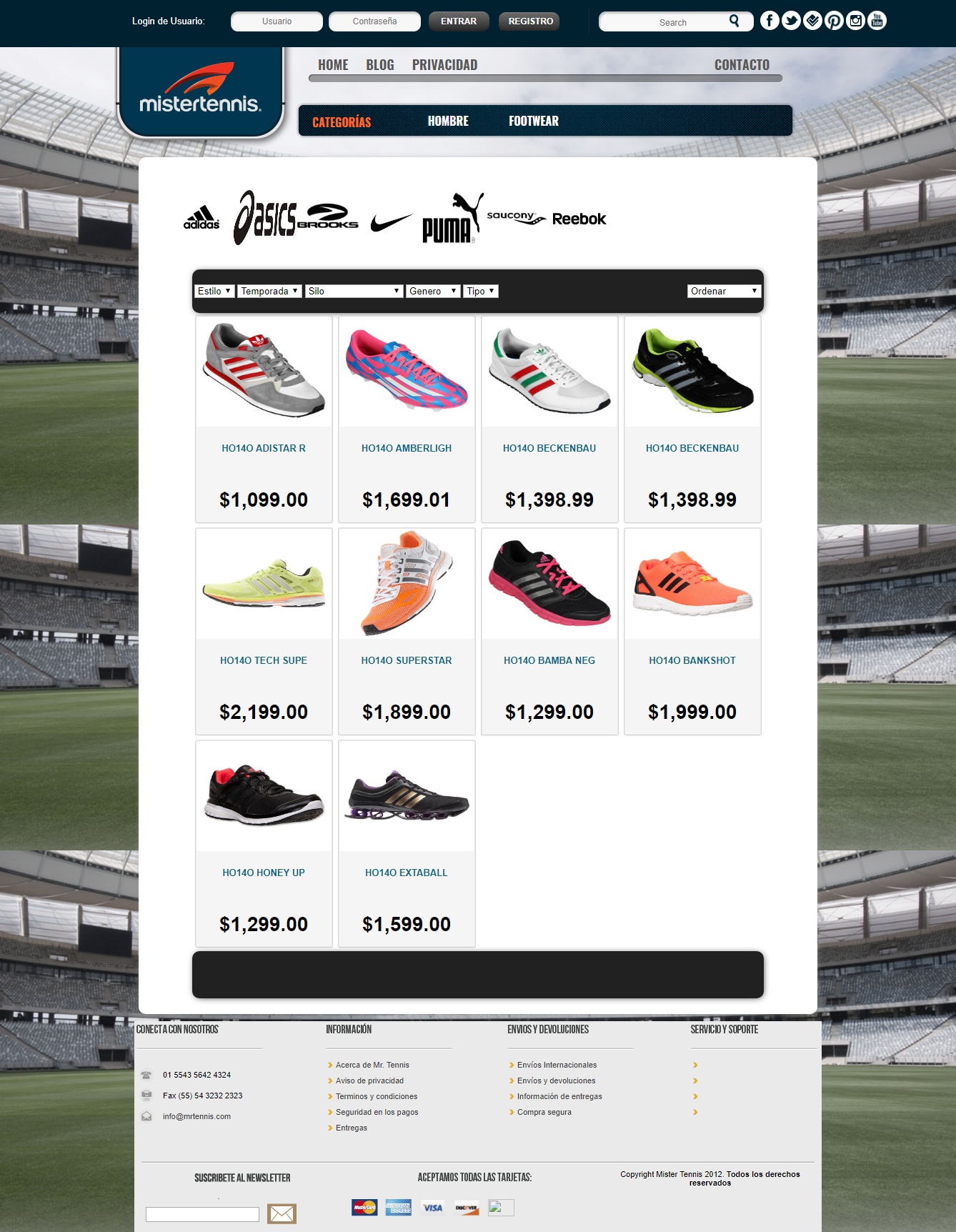Open the Instagram social icon
The height and width of the screenshot is (1232, 956).
coord(855,20)
